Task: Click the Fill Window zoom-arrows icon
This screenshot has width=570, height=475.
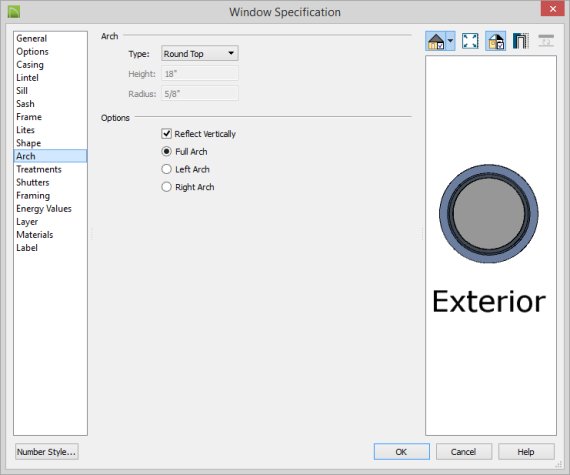Action: (x=470, y=41)
